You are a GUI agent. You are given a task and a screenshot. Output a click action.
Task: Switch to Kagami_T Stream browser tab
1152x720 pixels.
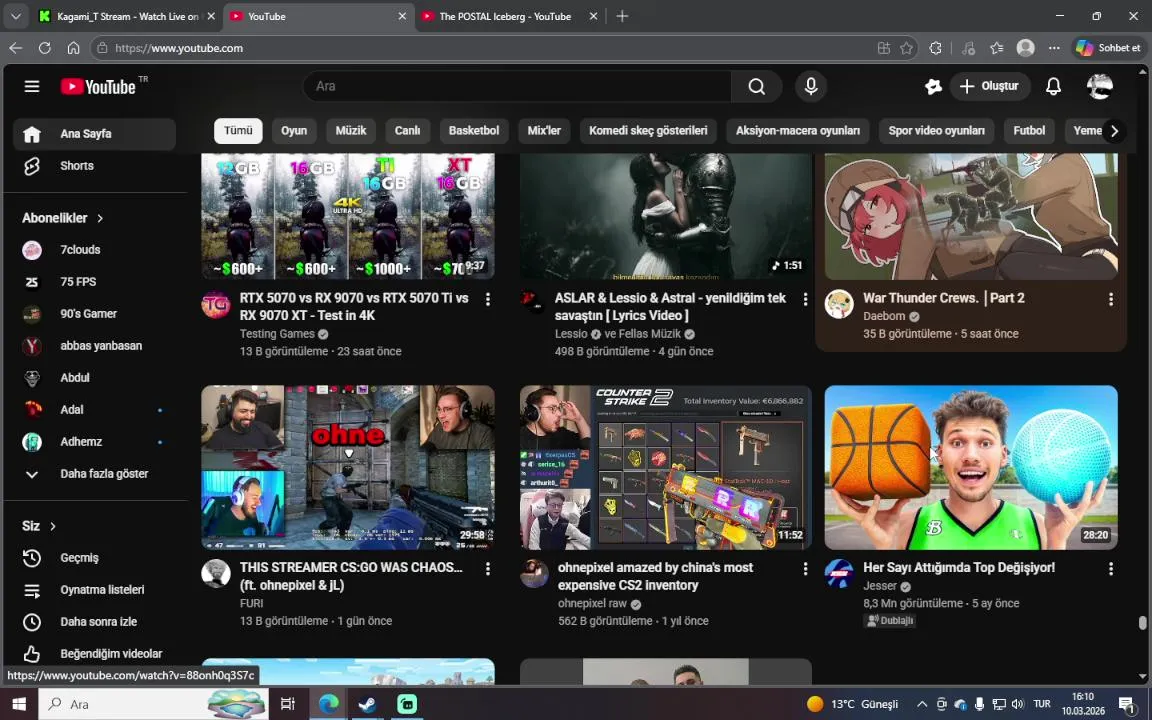(127, 16)
